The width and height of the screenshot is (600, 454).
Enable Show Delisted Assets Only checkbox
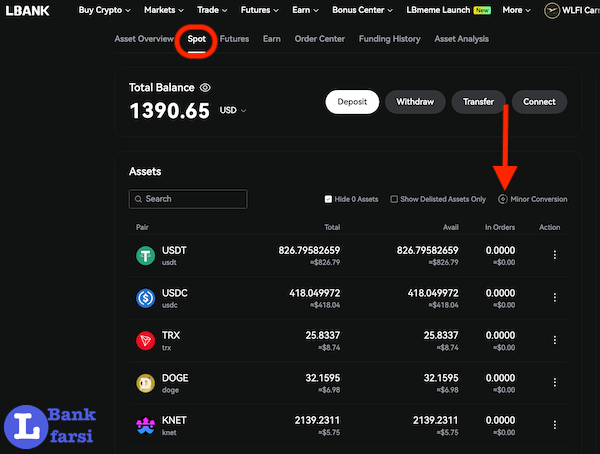[394, 199]
